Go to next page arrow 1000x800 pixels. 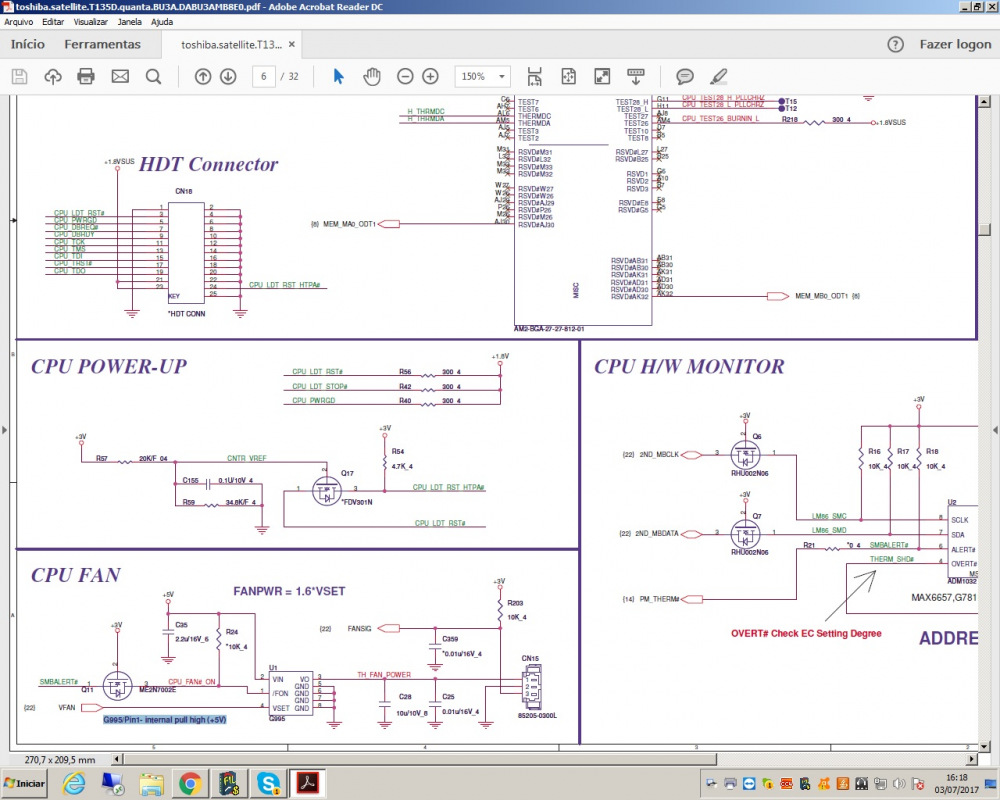(x=228, y=77)
